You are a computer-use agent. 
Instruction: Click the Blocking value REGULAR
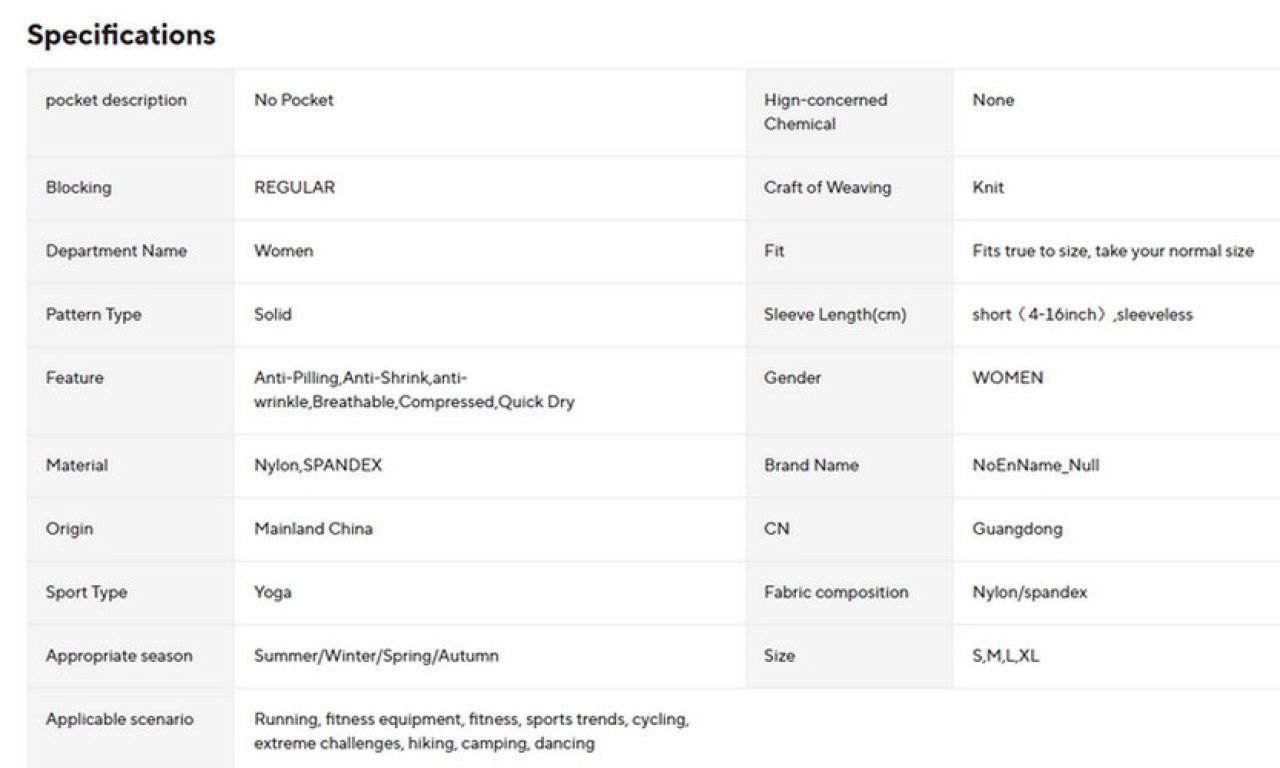(294, 187)
